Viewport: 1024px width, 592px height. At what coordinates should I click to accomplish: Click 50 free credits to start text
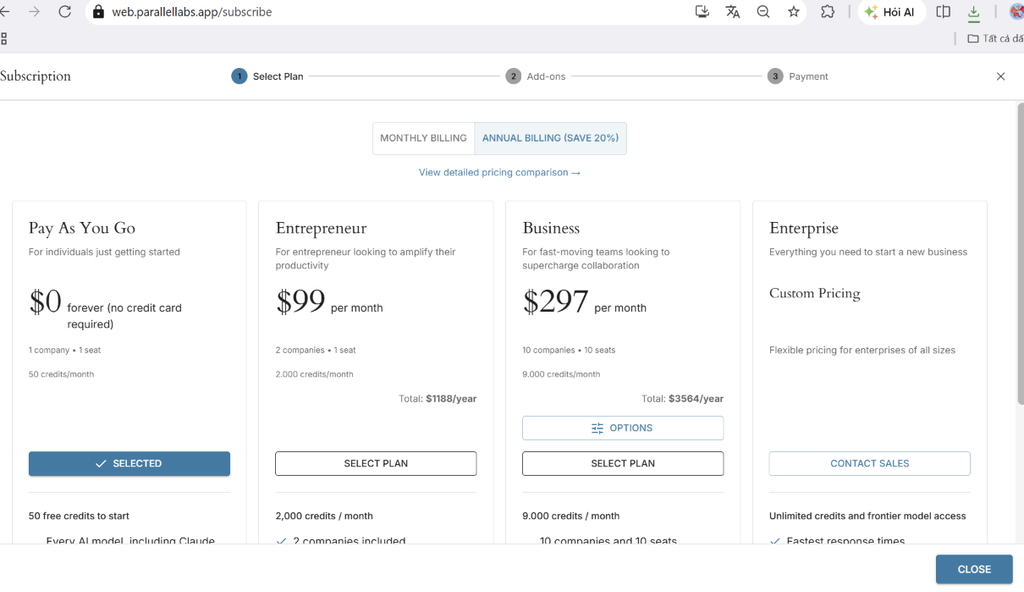[79, 516]
